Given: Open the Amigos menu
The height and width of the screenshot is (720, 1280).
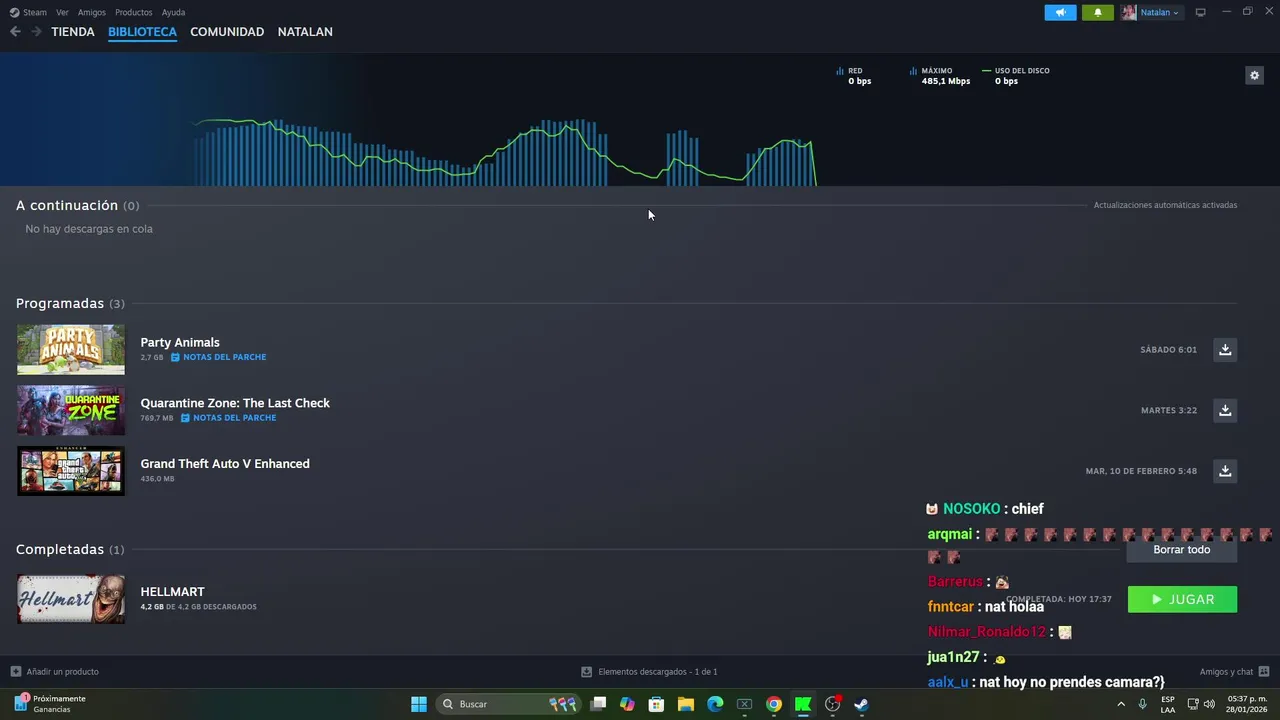Looking at the screenshot, I should (92, 12).
